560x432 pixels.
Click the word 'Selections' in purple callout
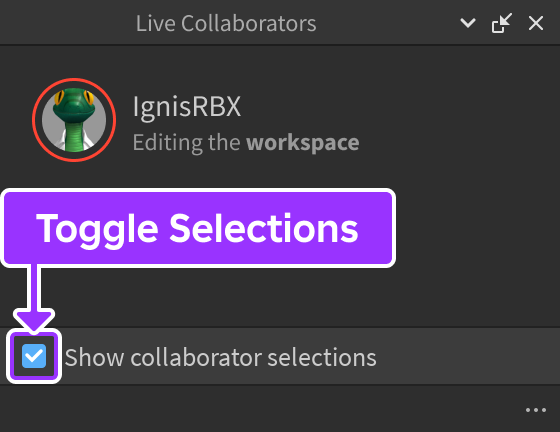click(264, 228)
